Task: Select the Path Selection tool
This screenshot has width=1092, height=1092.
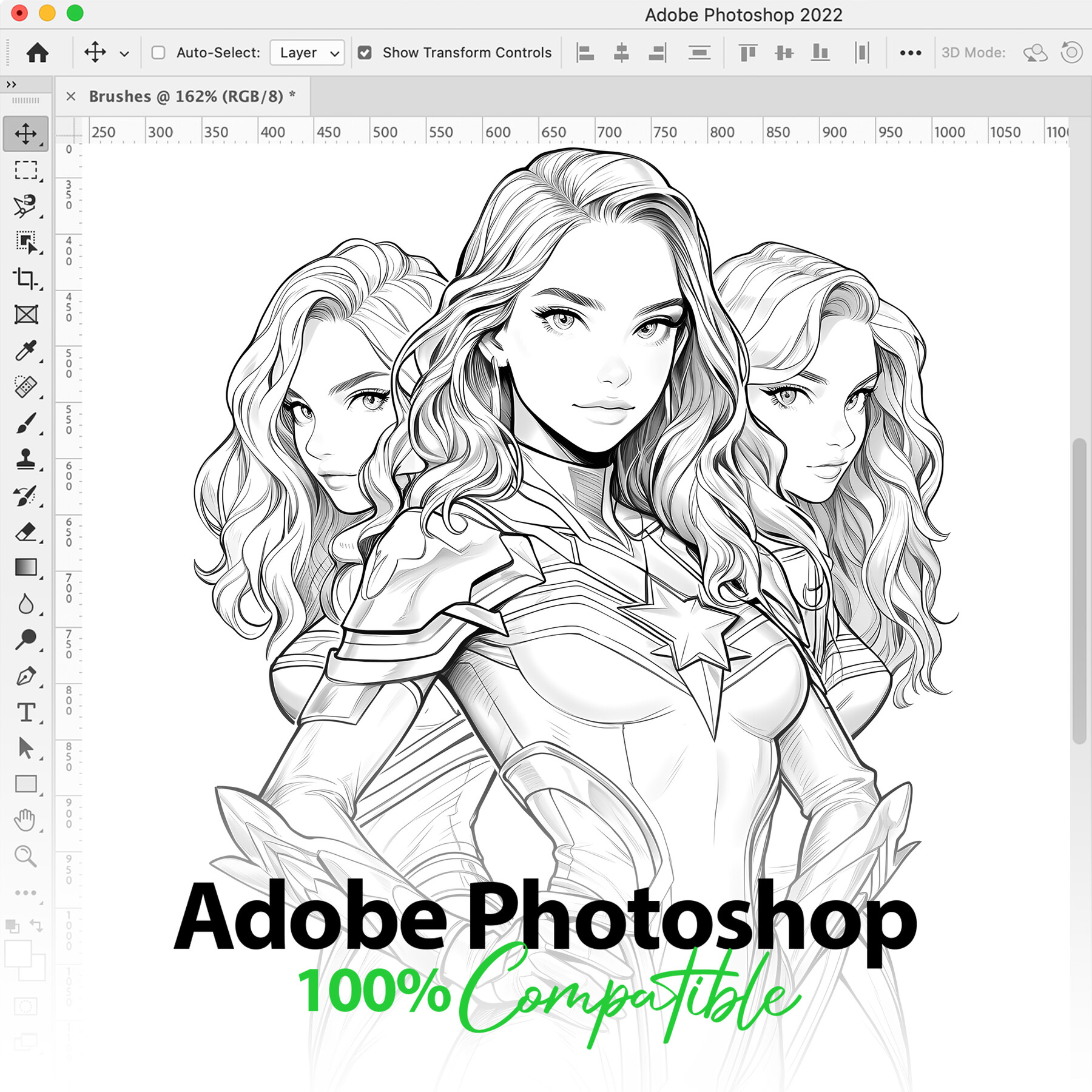Action: pos(25,748)
